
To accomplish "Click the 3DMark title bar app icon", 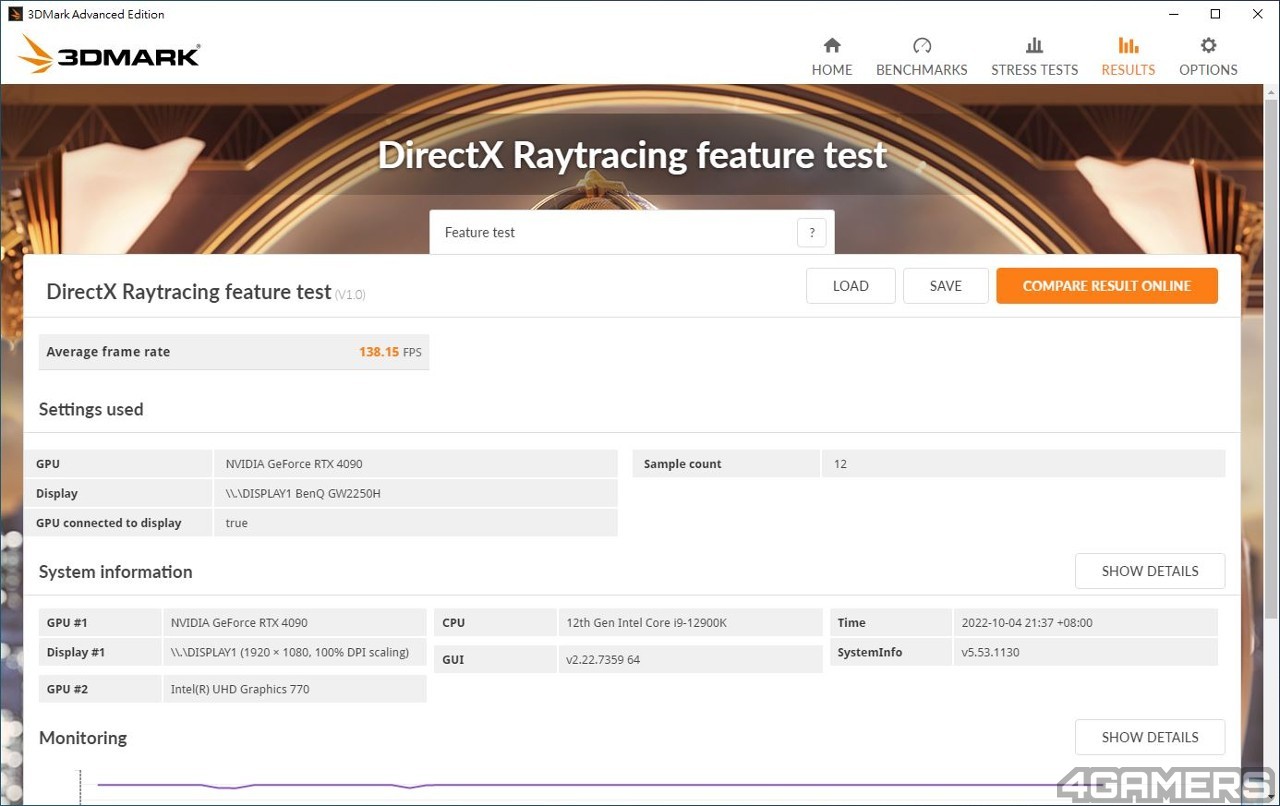I will [15, 14].
